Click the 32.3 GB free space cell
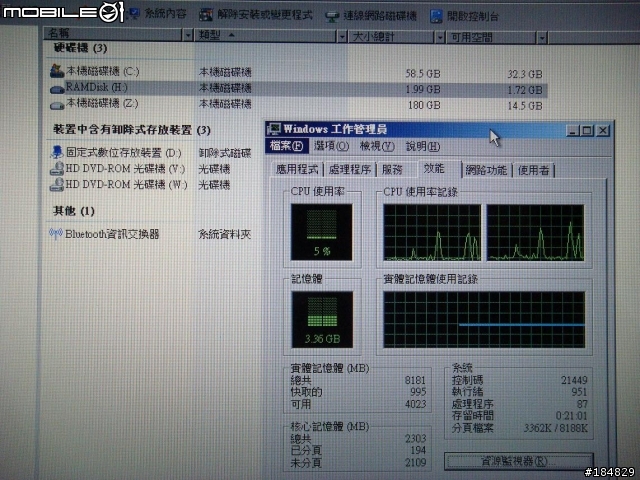The image size is (640, 480). coord(525,74)
